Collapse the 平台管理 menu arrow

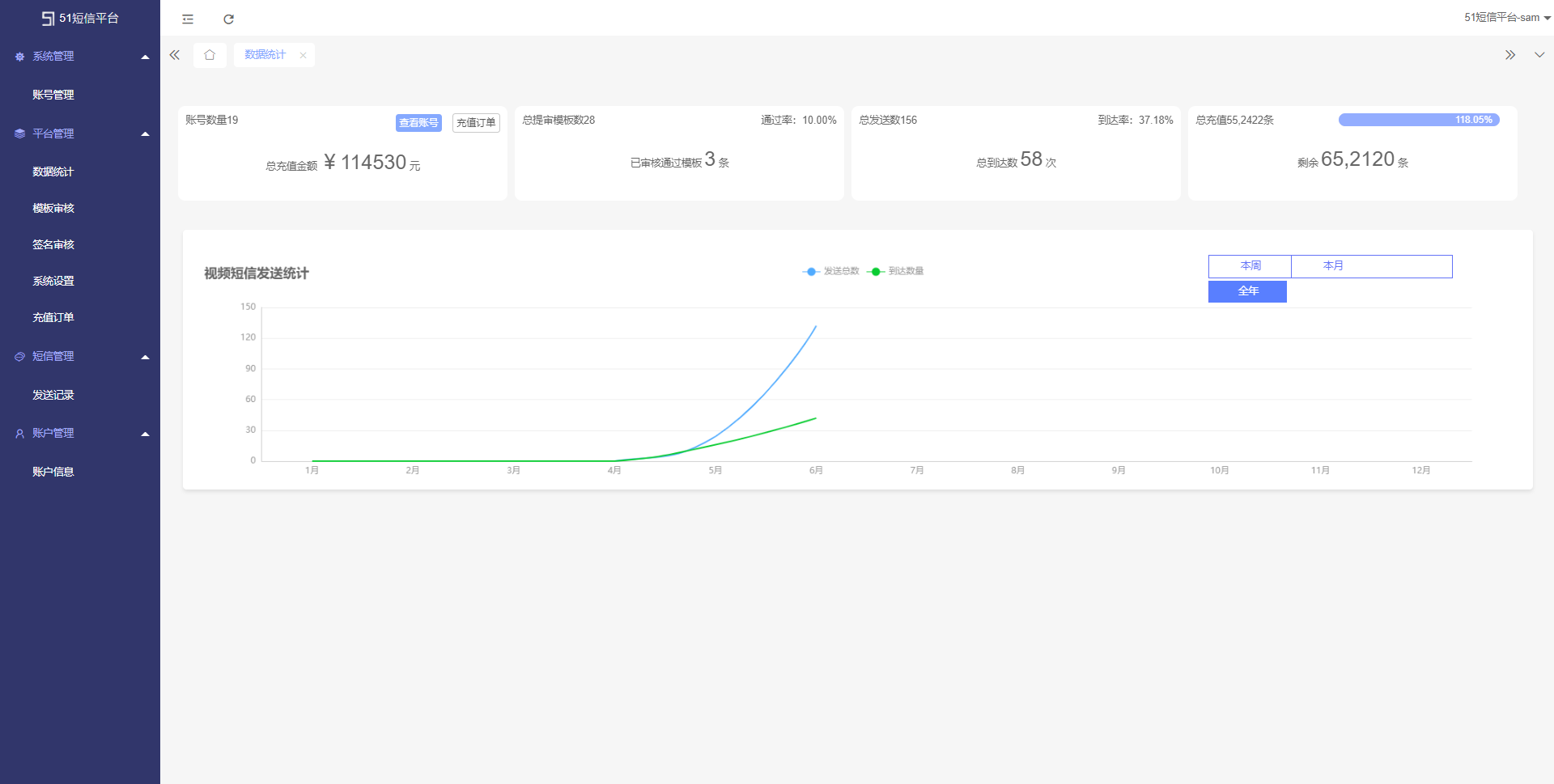[x=146, y=133]
